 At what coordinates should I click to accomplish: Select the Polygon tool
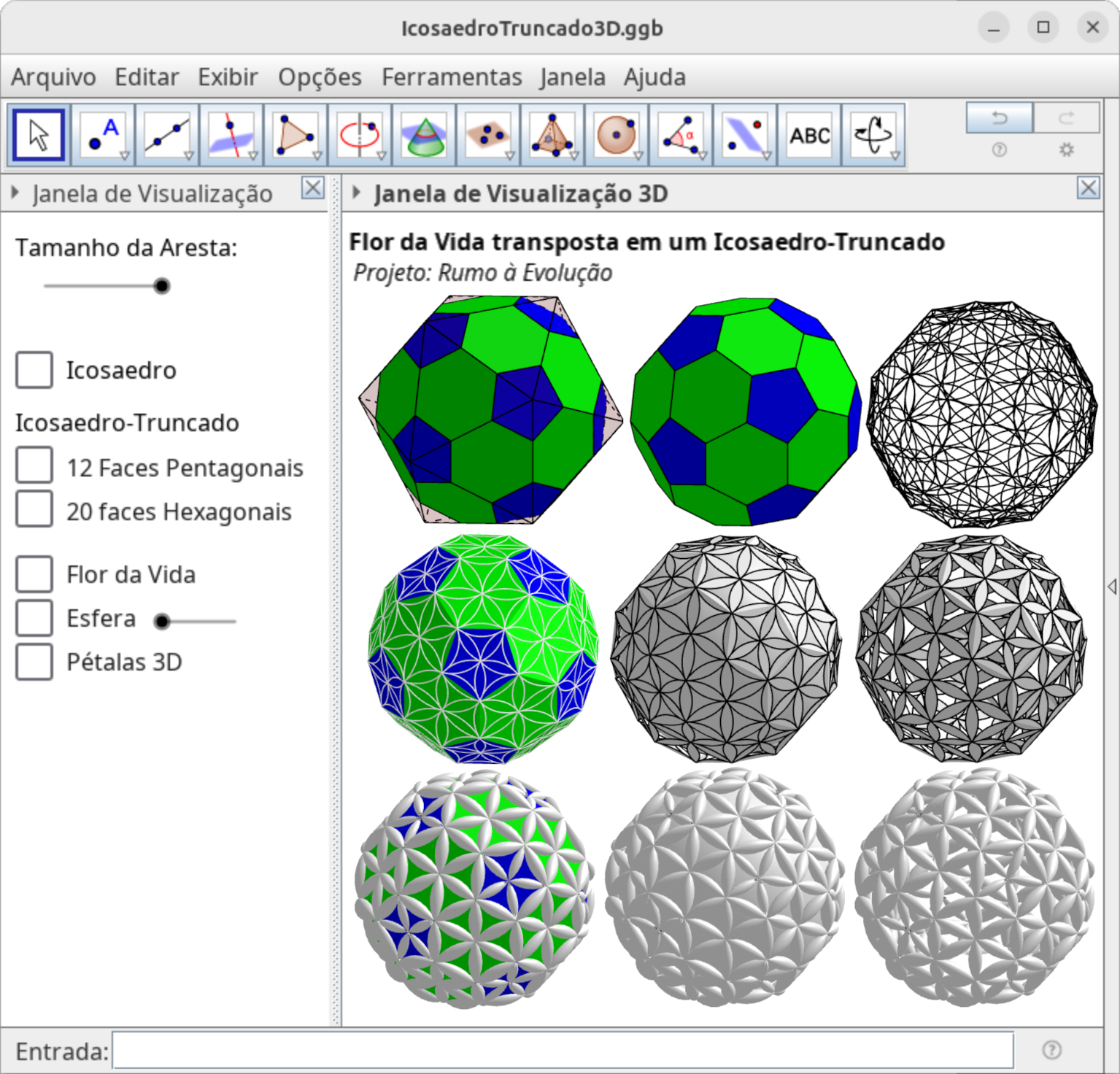pos(295,135)
